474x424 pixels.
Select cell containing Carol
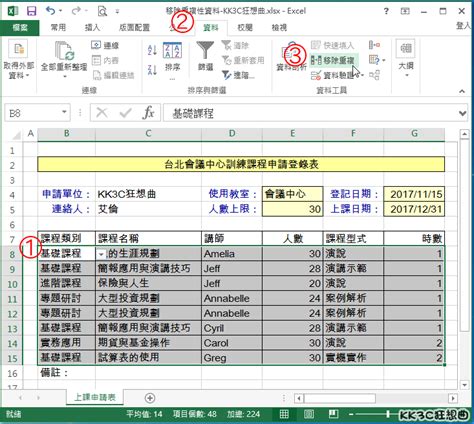click(x=232, y=343)
